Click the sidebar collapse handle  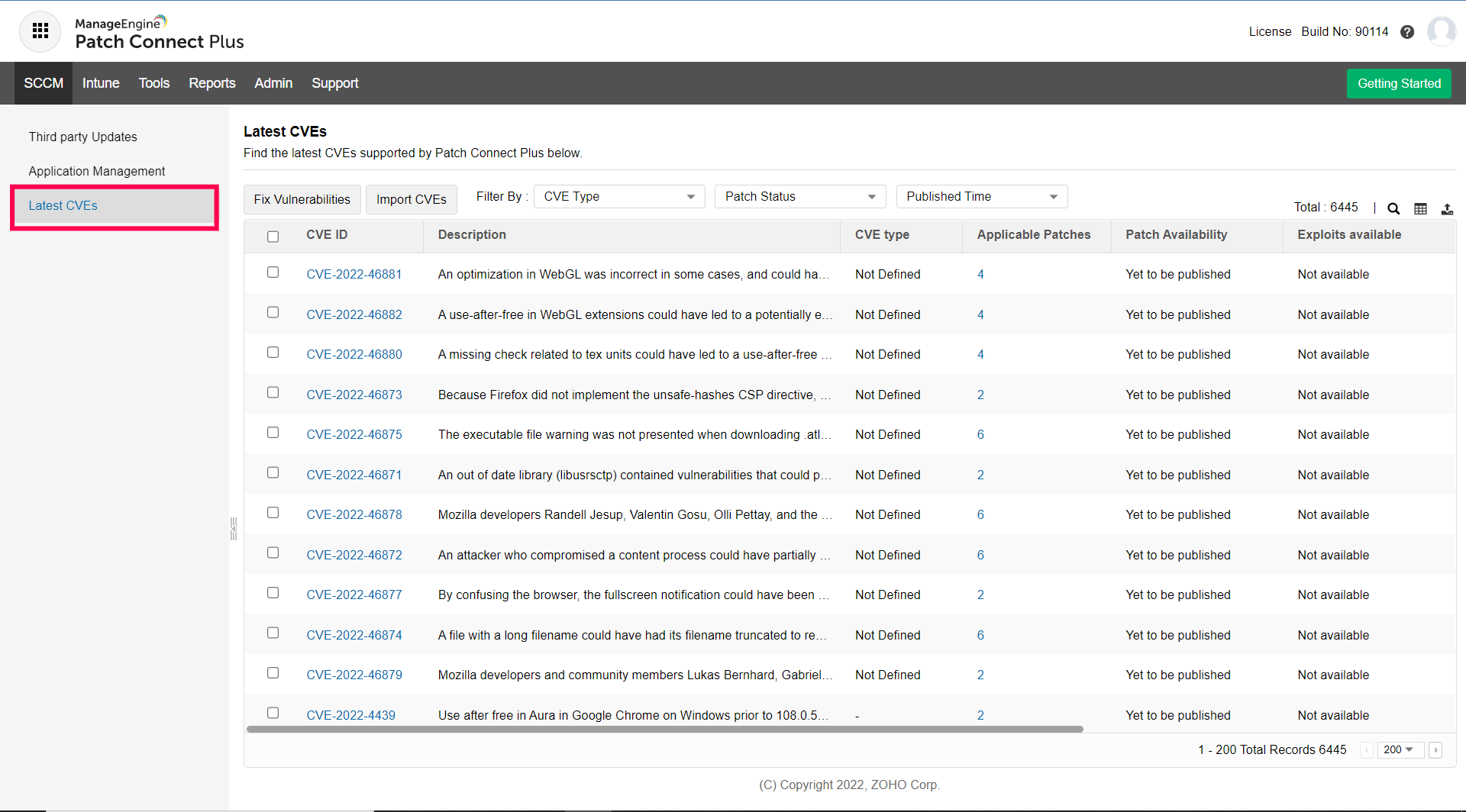[x=234, y=528]
